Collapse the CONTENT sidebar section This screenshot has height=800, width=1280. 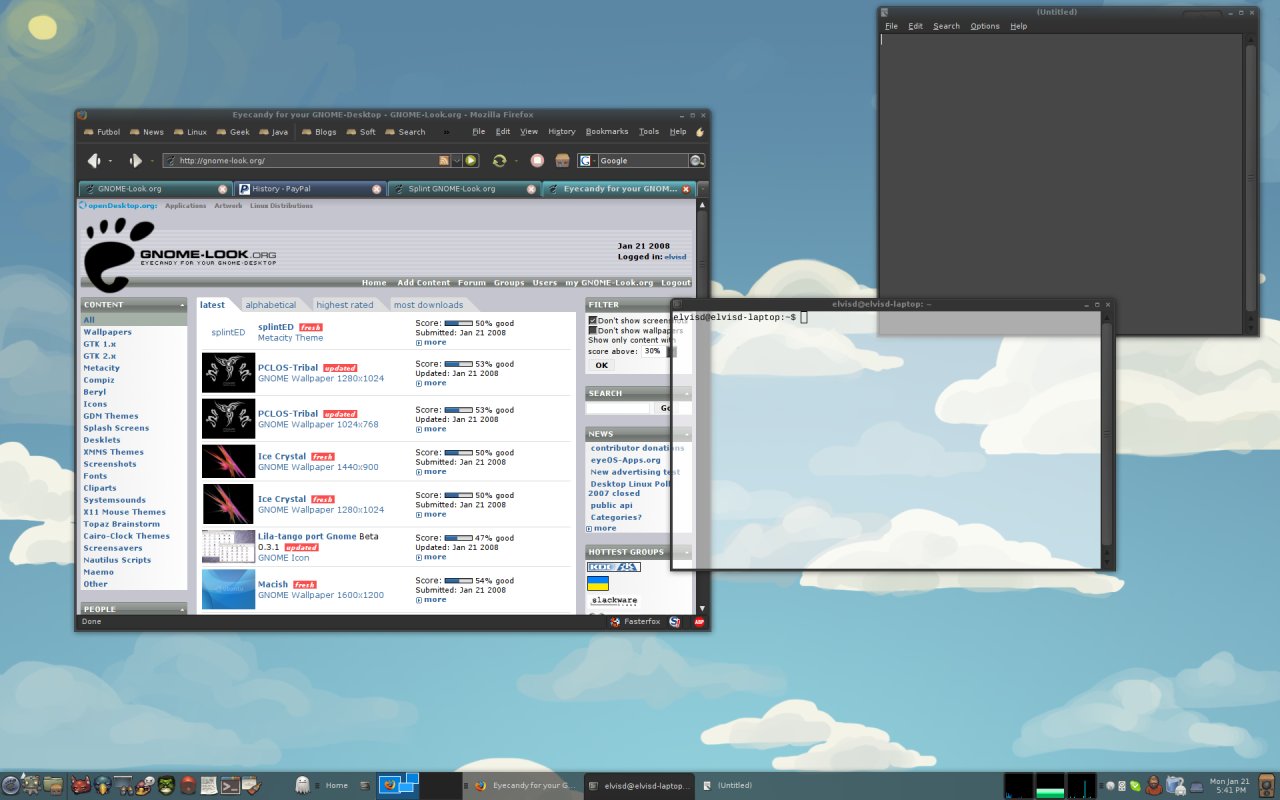pos(182,304)
